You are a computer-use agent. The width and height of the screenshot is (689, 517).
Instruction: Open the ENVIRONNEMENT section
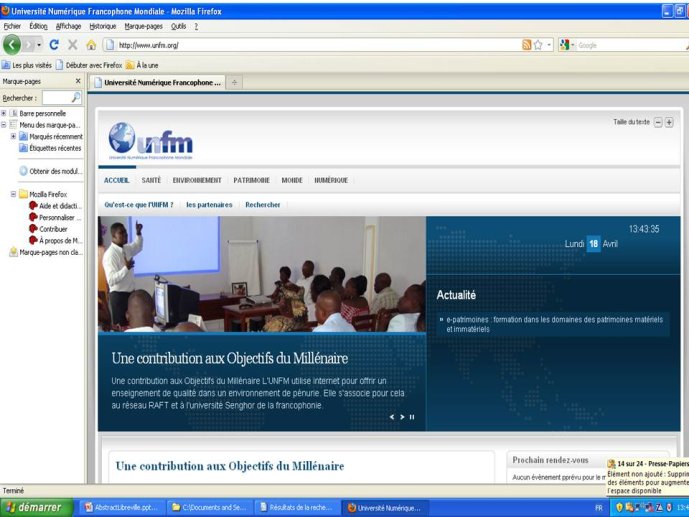197,180
